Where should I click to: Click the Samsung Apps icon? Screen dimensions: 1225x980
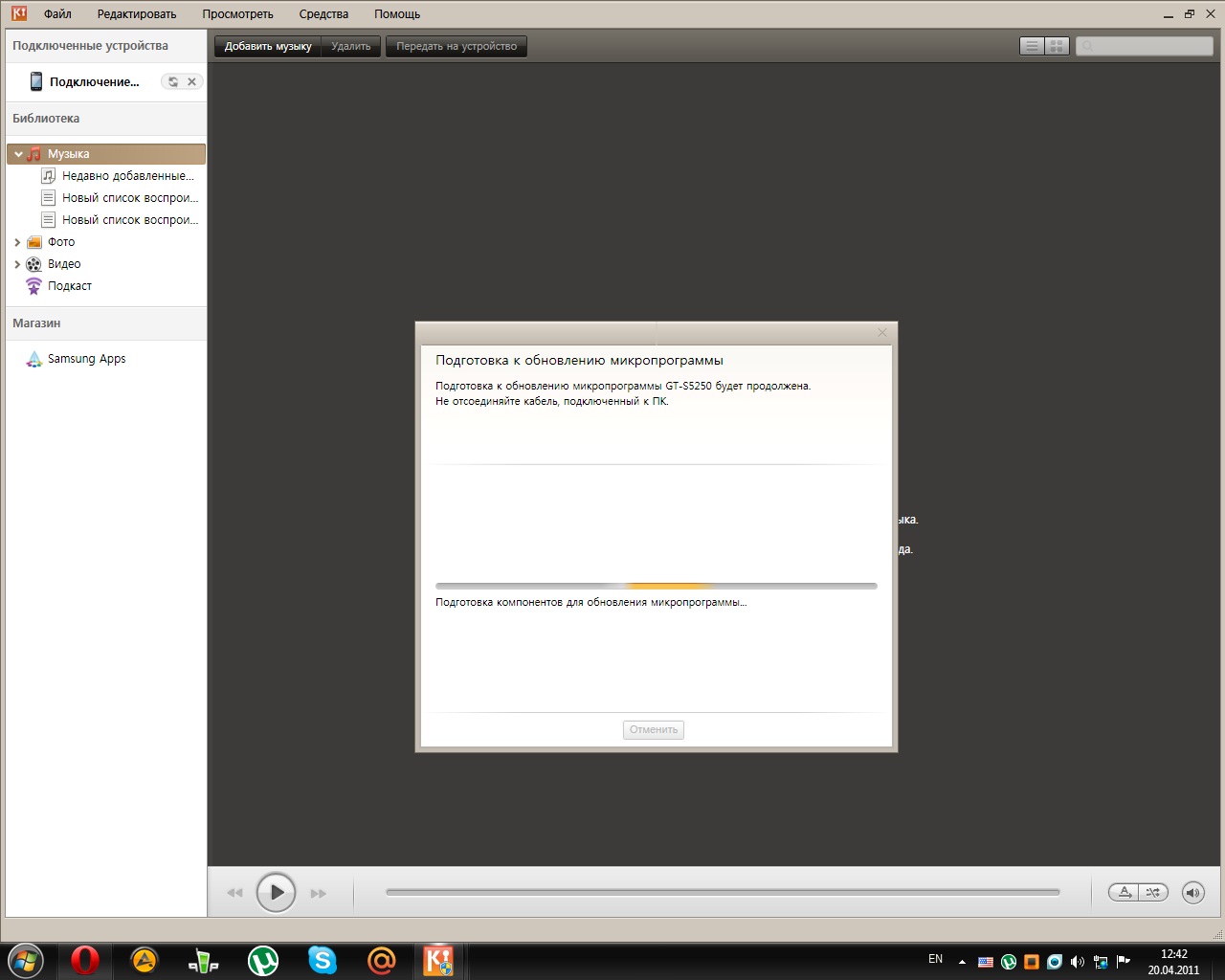click(34, 359)
